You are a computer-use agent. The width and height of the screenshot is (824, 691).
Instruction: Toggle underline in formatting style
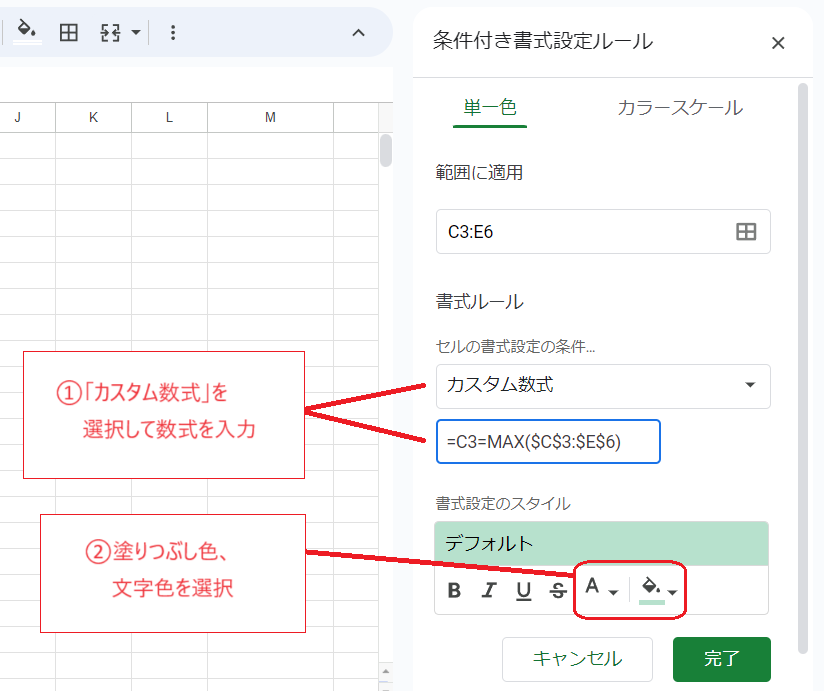pyautogui.click(x=523, y=591)
